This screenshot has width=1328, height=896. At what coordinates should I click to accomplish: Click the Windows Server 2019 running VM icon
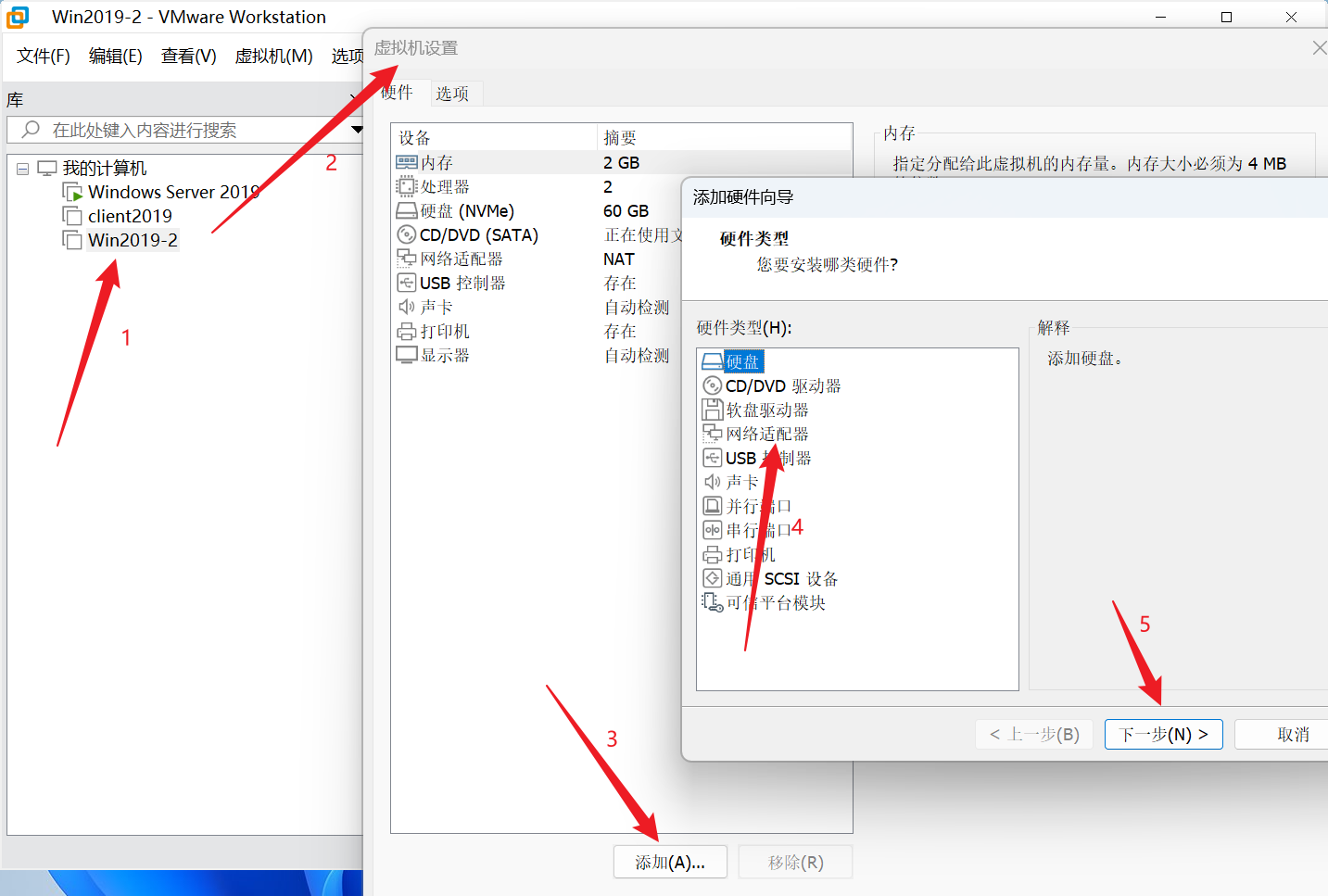pyautogui.click(x=72, y=192)
